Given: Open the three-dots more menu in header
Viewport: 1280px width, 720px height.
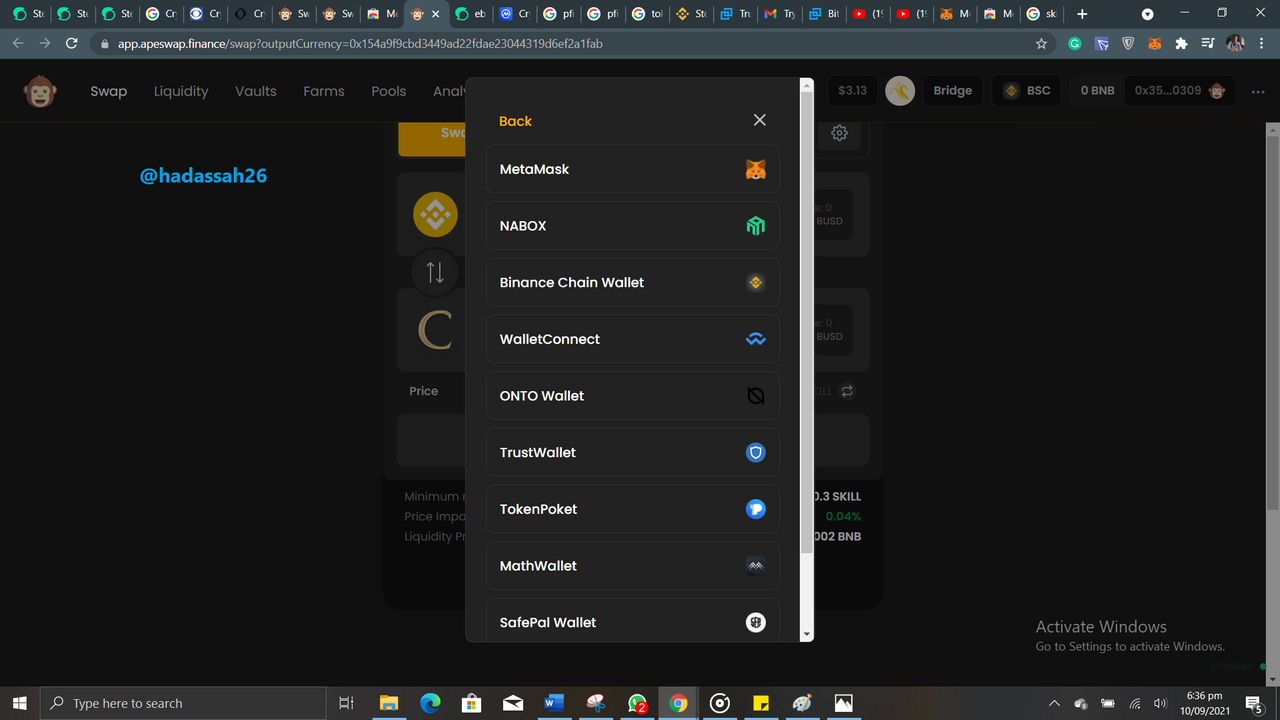Looking at the screenshot, I should pyautogui.click(x=1258, y=91).
